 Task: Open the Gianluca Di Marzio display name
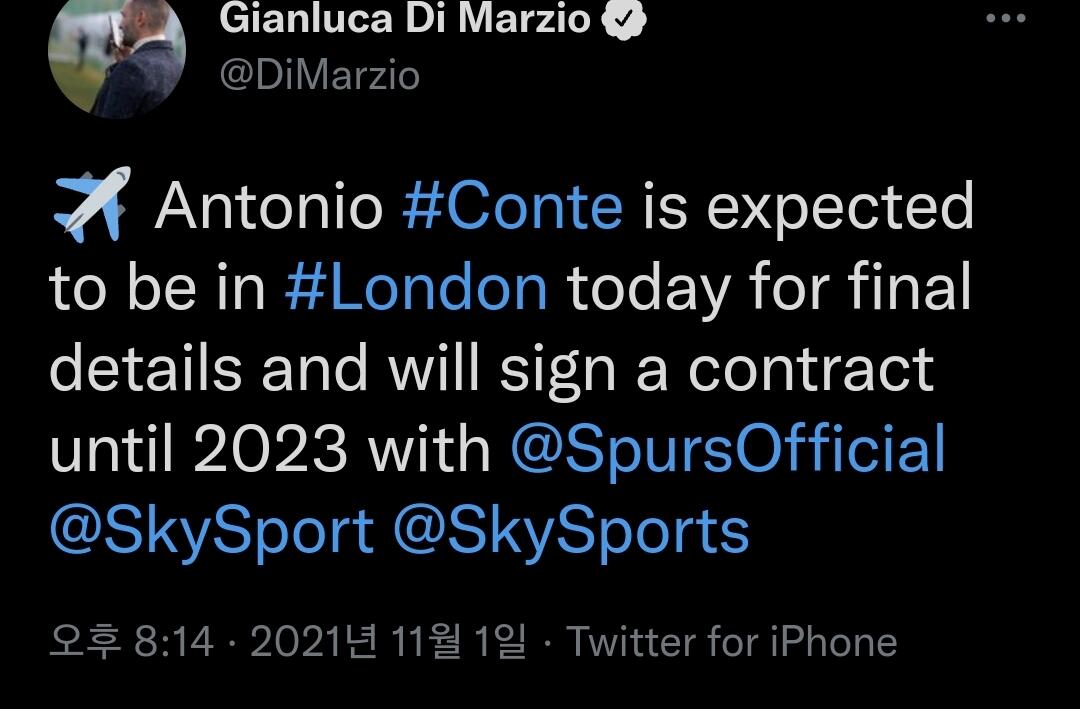[405, 18]
